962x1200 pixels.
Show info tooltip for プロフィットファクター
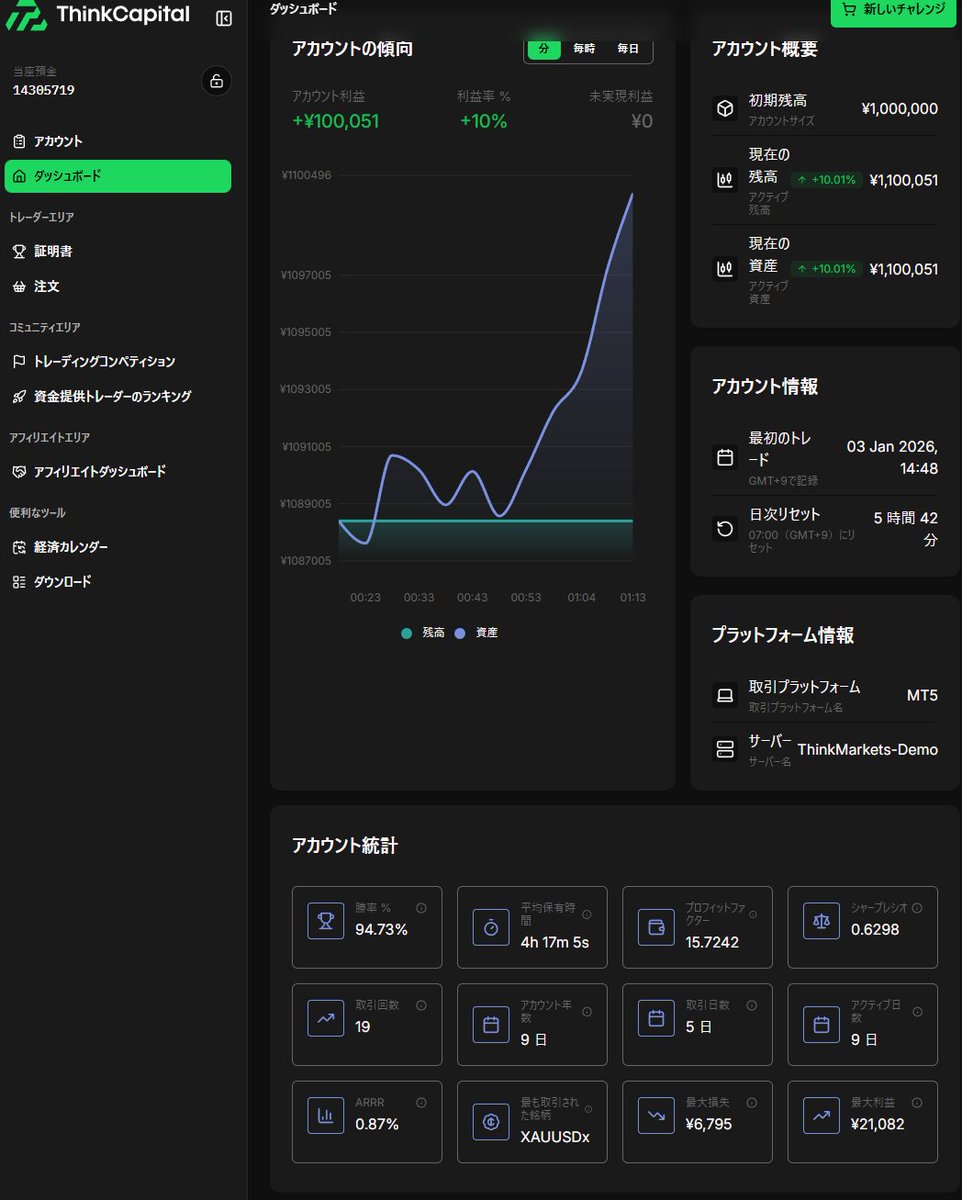(x=752, y=914)
